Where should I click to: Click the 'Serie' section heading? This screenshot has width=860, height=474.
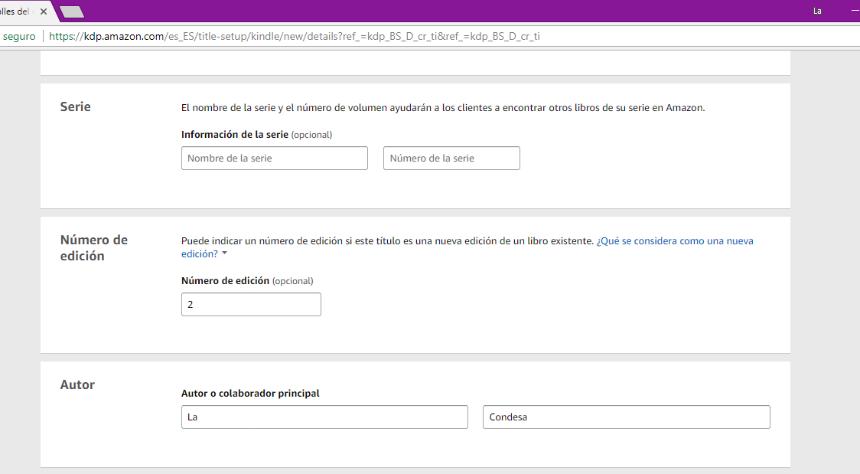(x=75, y=106)
